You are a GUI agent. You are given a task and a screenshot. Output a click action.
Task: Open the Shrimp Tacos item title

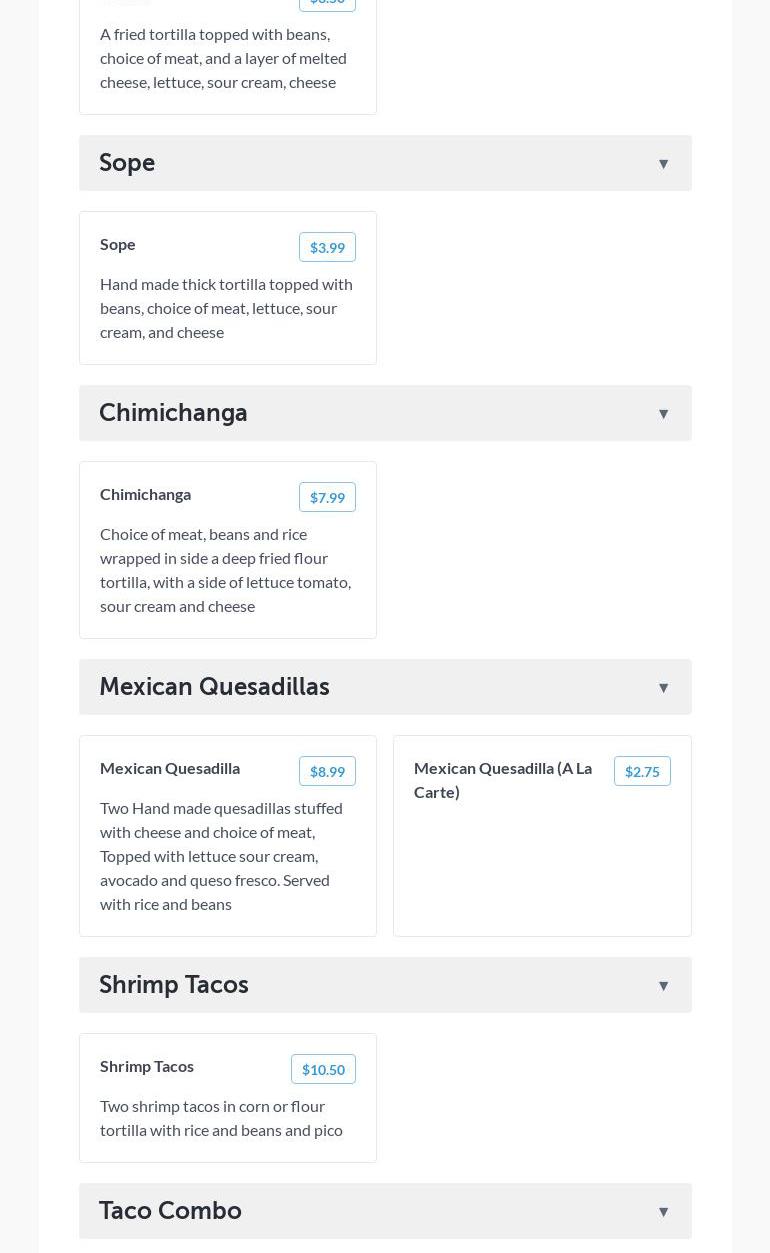(x=147, y=1066)
